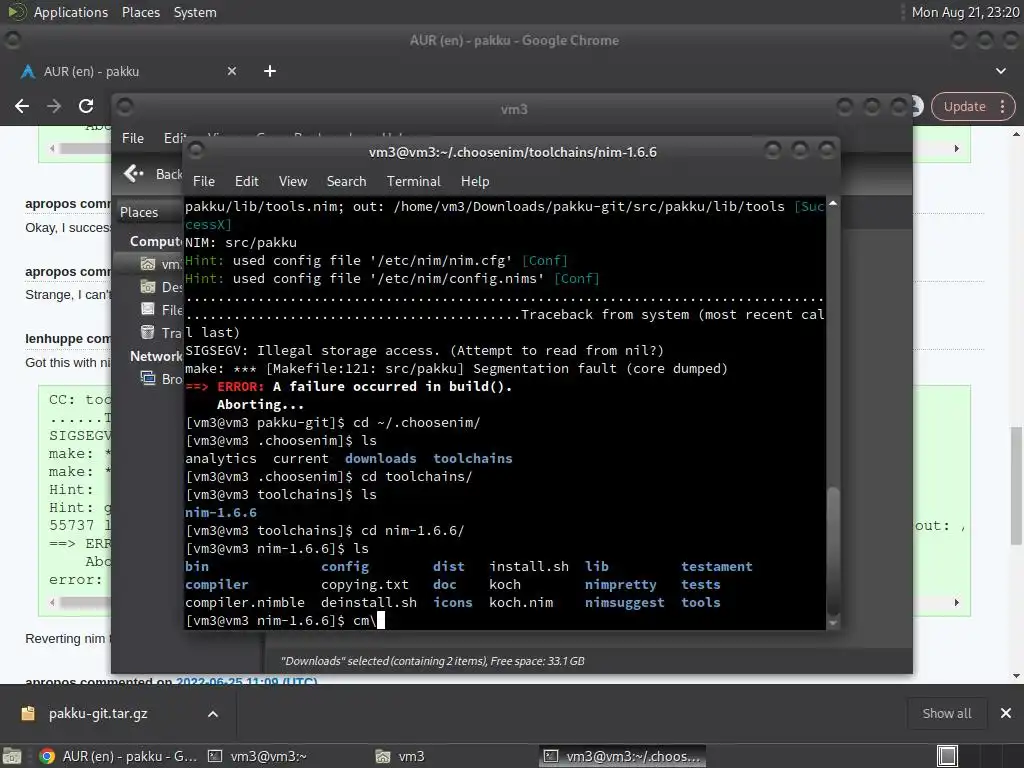This screenshot has height=768, width=1024.
Task: Click 'install.sh' in the terminal listing
Action: [529, 566]
